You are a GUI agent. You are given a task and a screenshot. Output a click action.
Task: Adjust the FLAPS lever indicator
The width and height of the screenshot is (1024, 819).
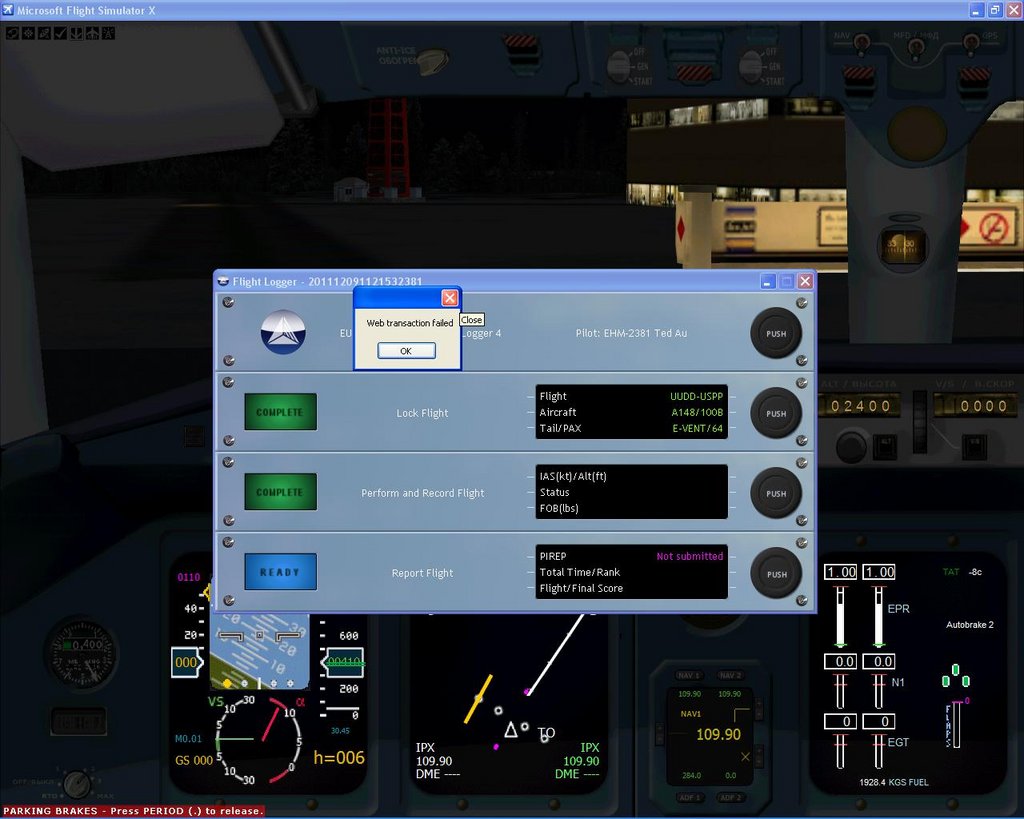956,722
